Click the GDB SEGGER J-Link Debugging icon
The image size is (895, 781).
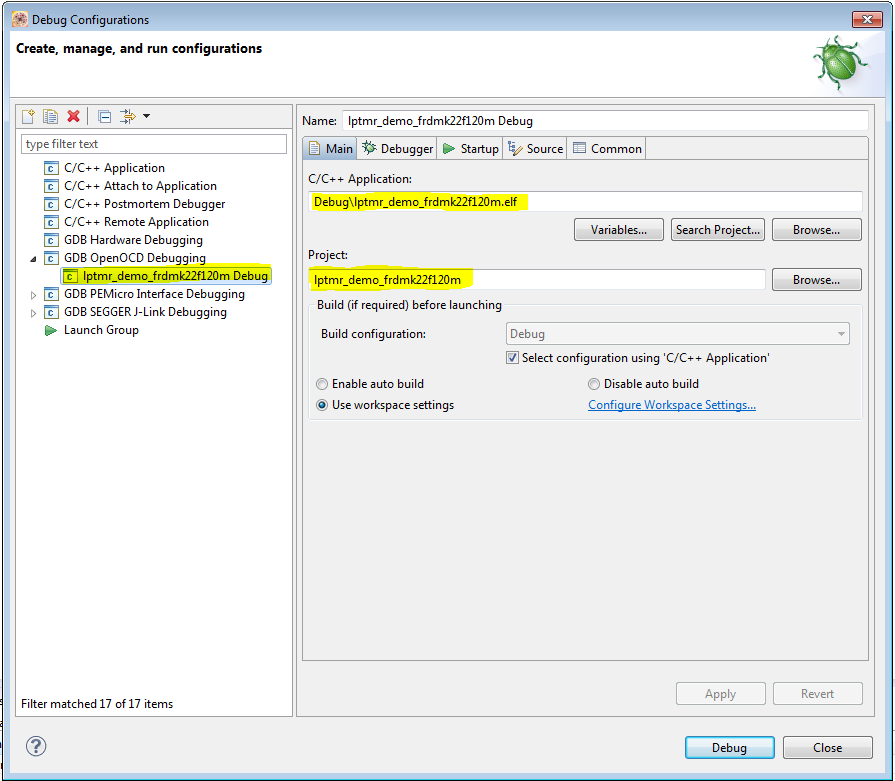(x=51, y=312)
